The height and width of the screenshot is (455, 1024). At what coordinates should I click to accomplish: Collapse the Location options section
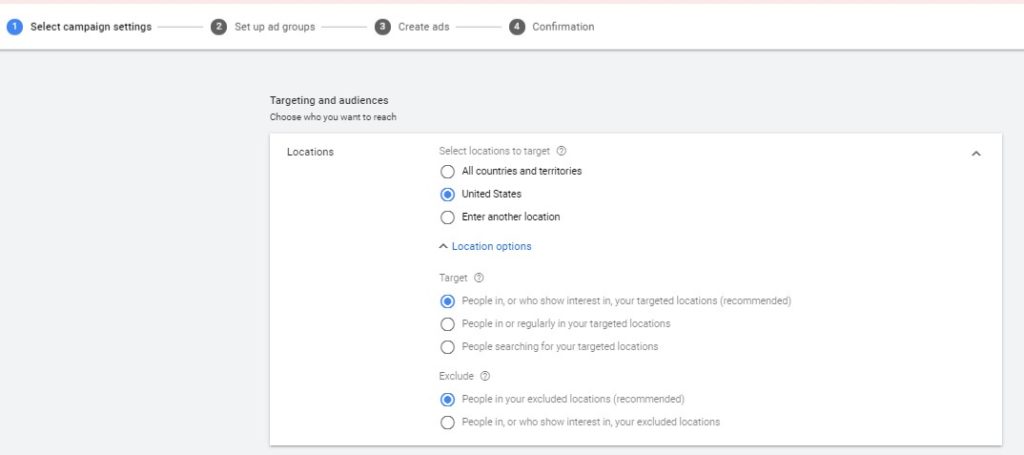[x=485, y=247]
